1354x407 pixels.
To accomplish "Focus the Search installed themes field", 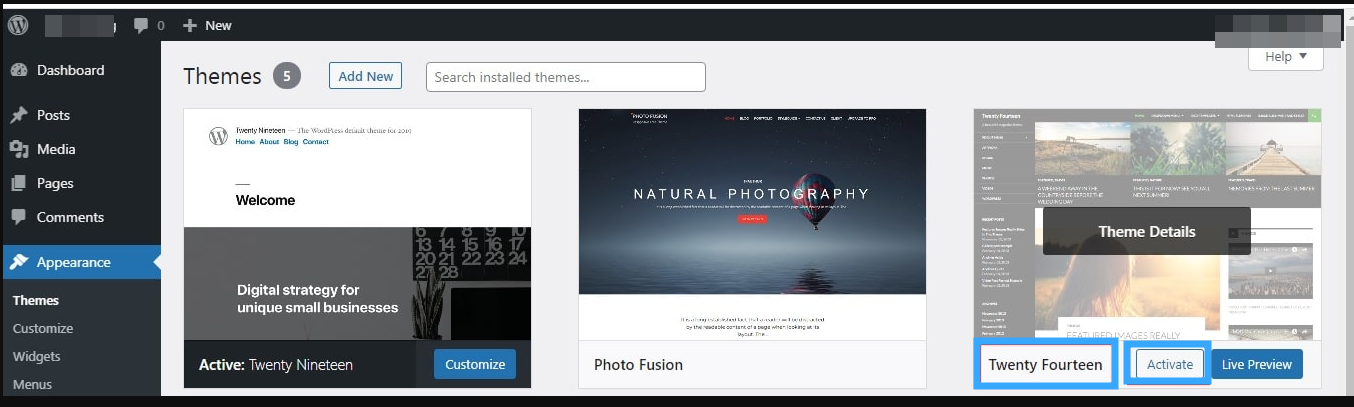I will [x=566, y=77].
